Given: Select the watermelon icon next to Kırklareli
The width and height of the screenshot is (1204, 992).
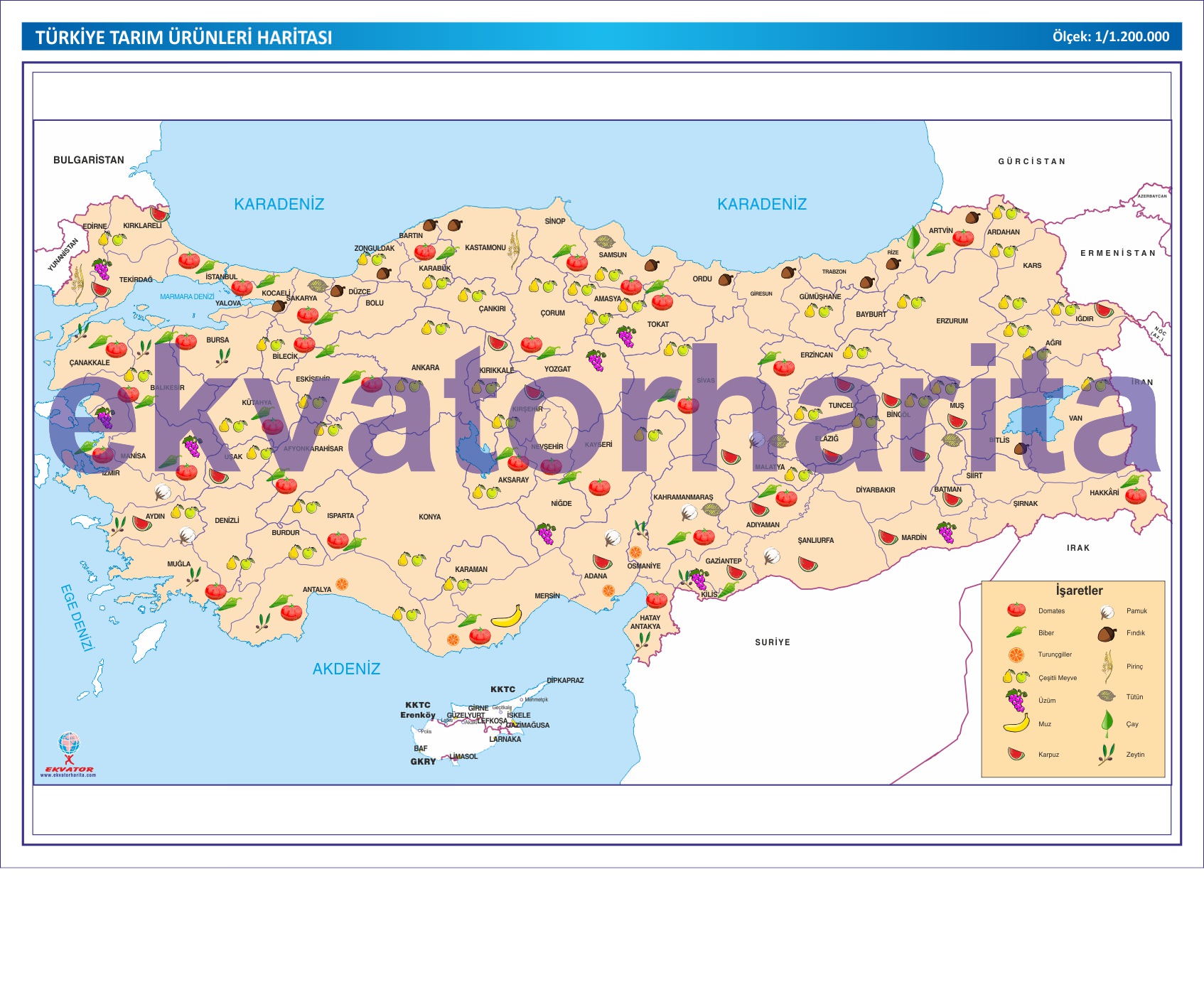Looking at the screenshot, I should 159,213.
